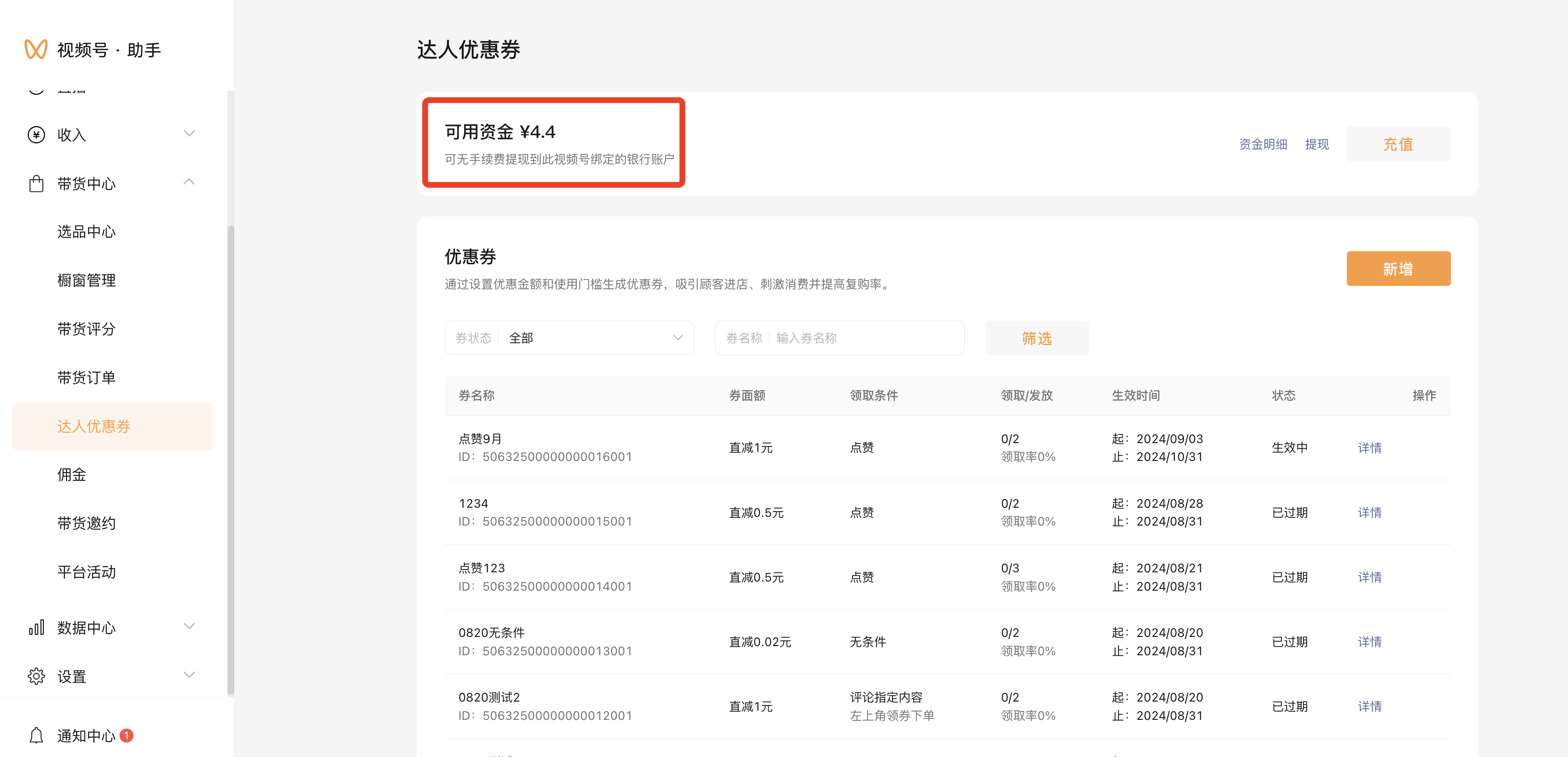Click the 收入 yen coin icon
The height and width of the screenshot is (757, 1568).
tap(36, 135)
